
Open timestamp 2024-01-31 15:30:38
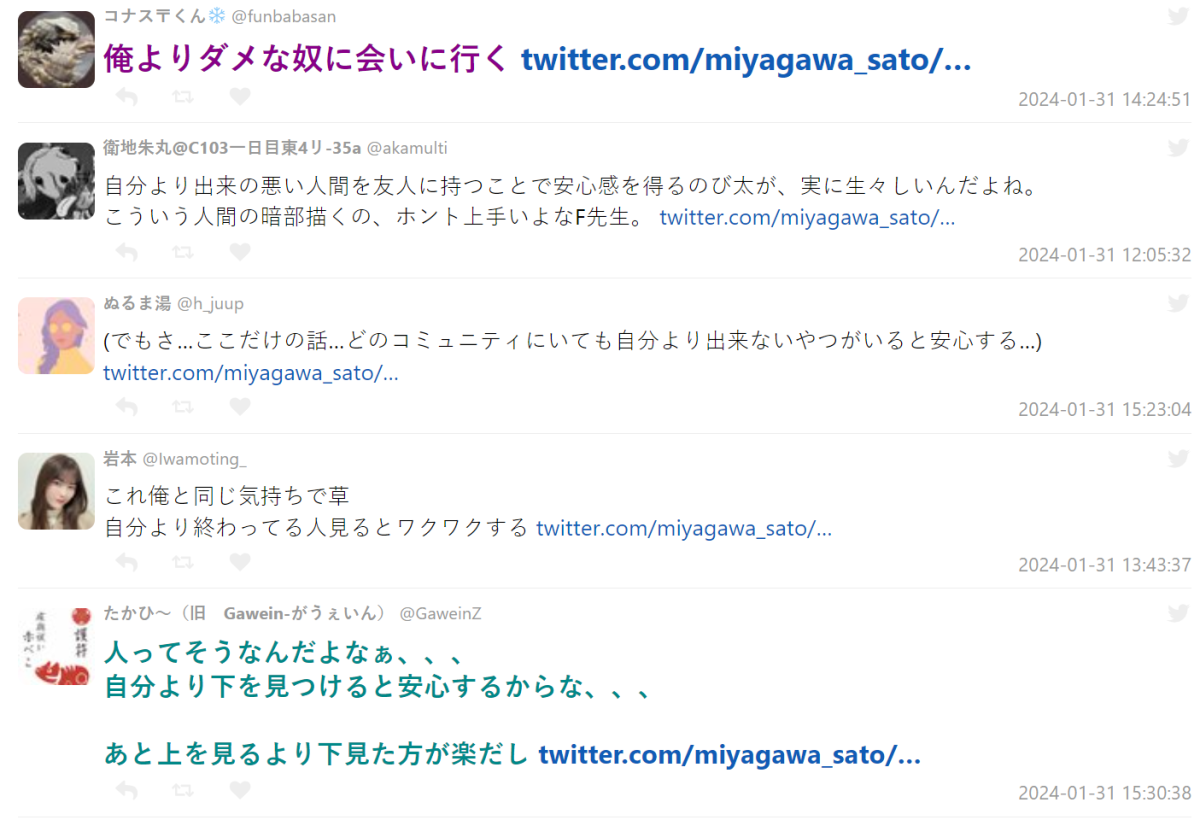tap(1105, 792)
